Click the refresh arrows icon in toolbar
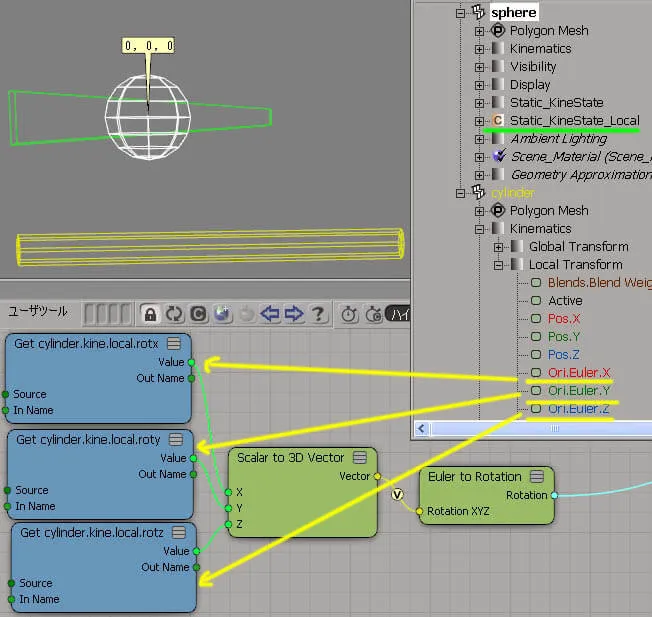The image size is (652, 617). click(174, 314)
